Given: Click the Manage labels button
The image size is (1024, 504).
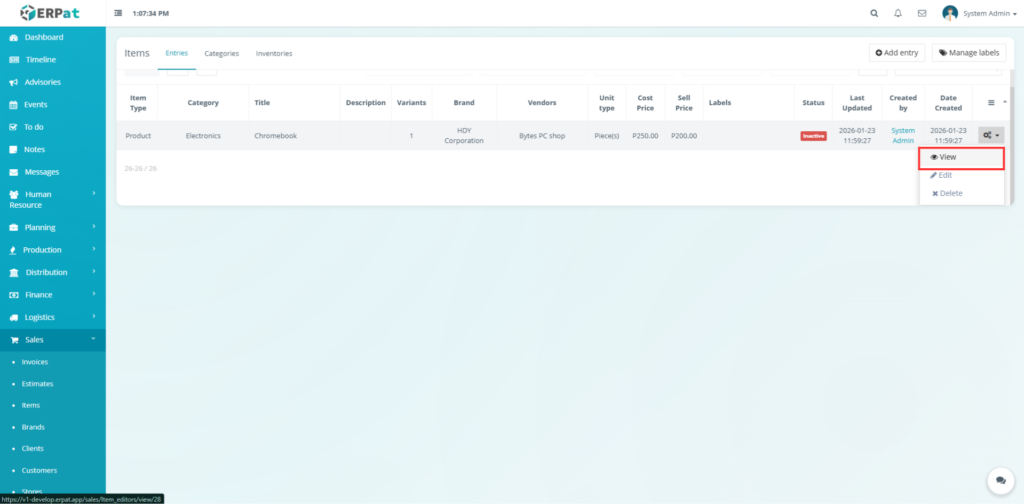Looking at the screenshot, I should (968, 53).
